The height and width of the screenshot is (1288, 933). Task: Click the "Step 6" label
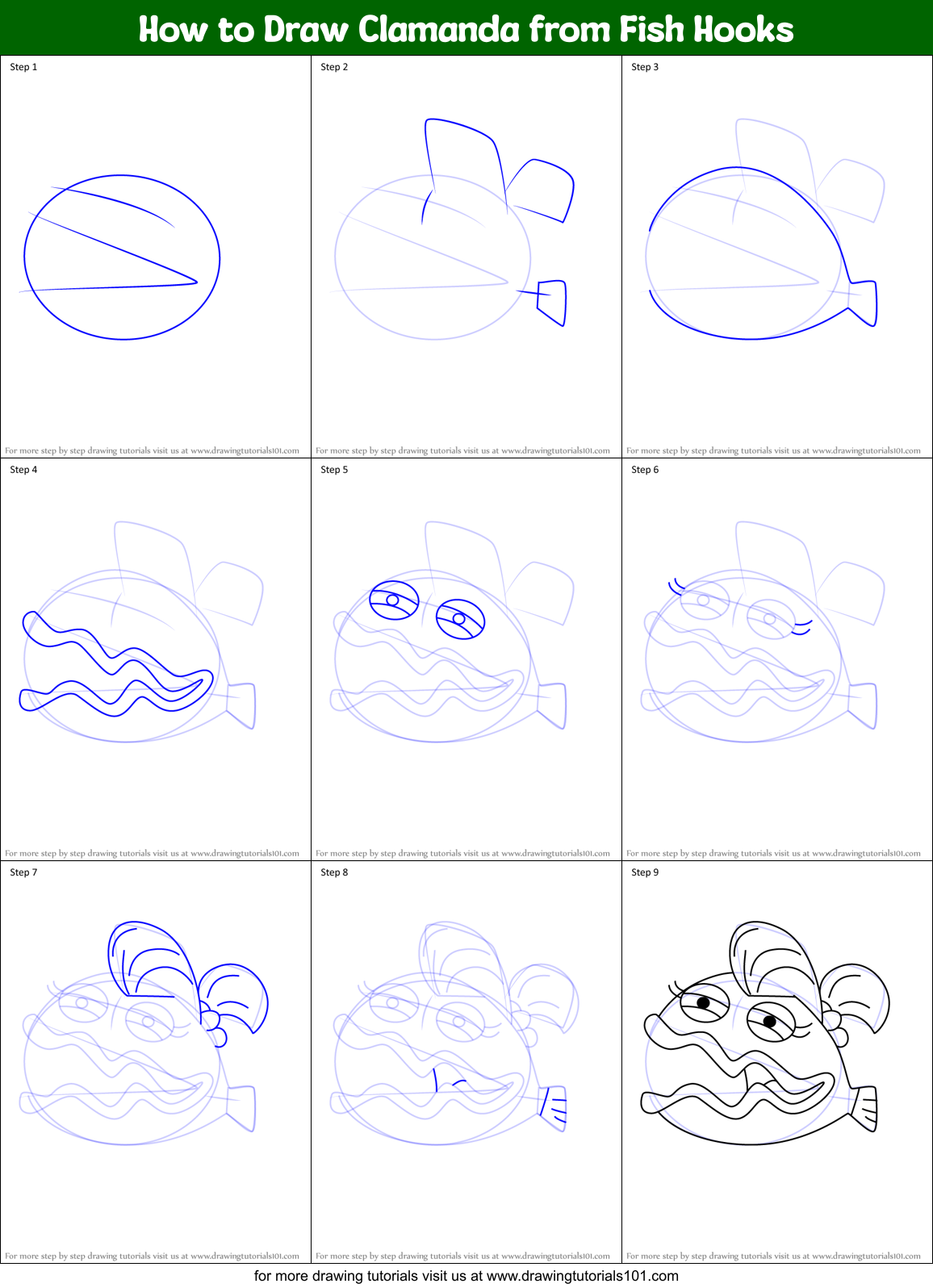(x=645, y=470)
